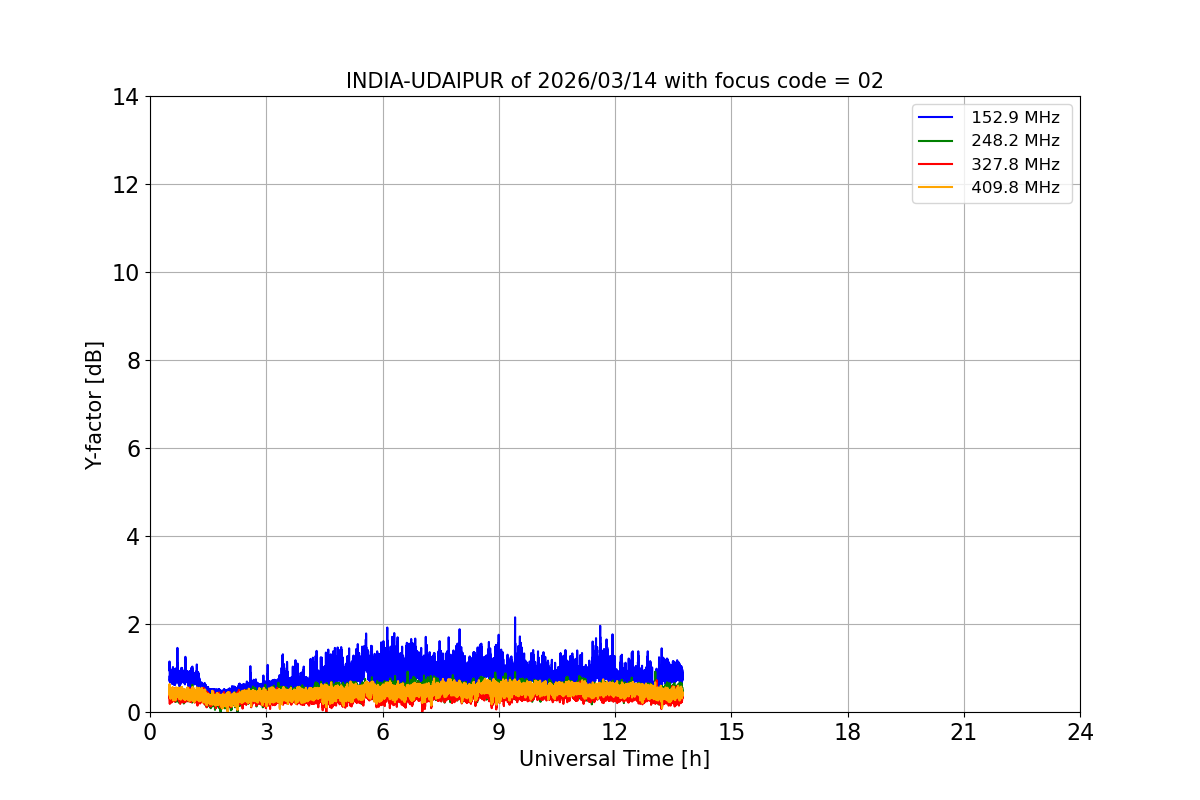Viewport: 1200px width, 800px height.
Task: Select the 248.2 MHz legend label
Action: coord(1015,141)
